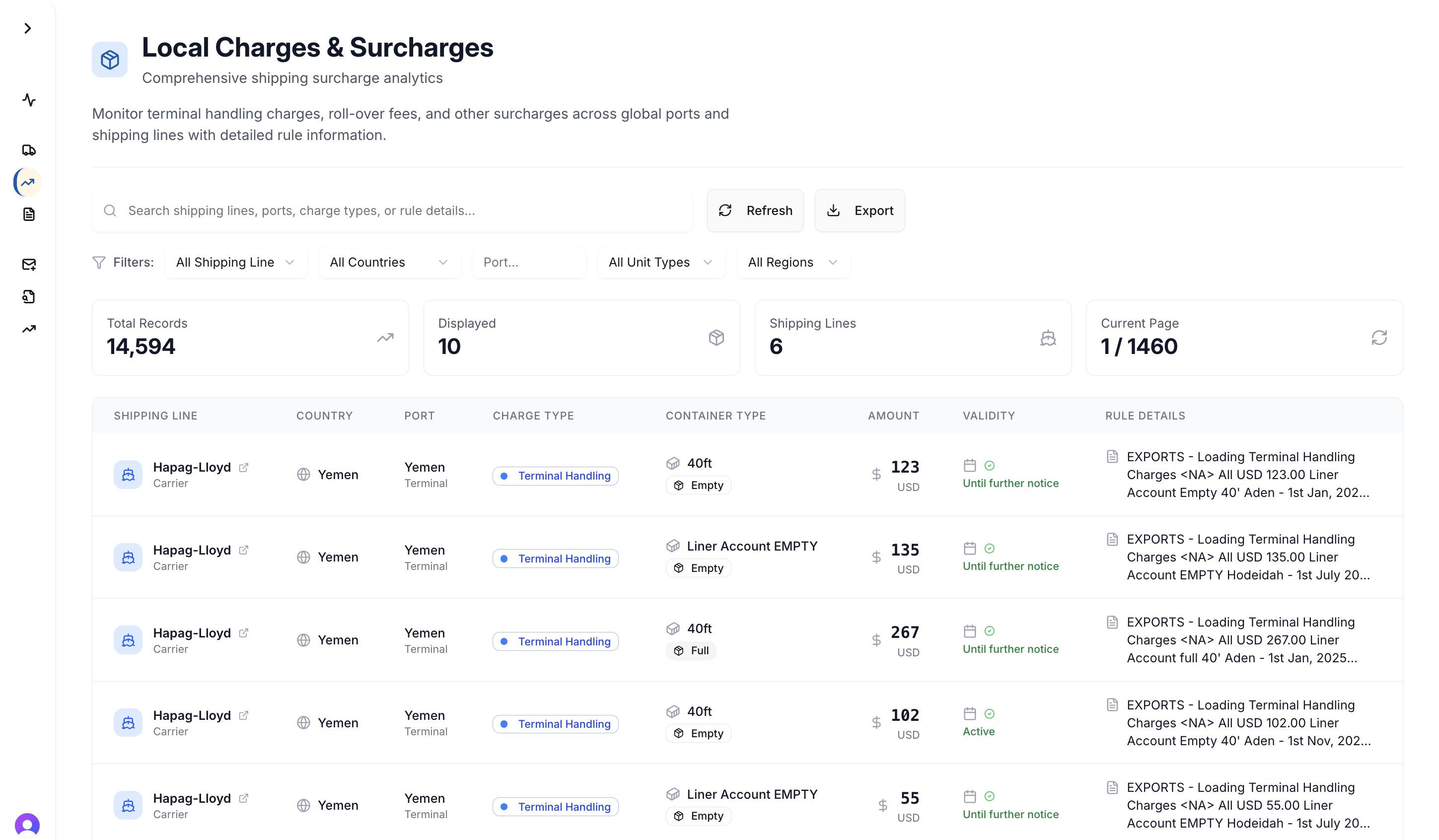The image size is (1439, 840).
Task: Open the activity pulse icon in sidebar
Action: pyautogui.click(x=29, y=100)
